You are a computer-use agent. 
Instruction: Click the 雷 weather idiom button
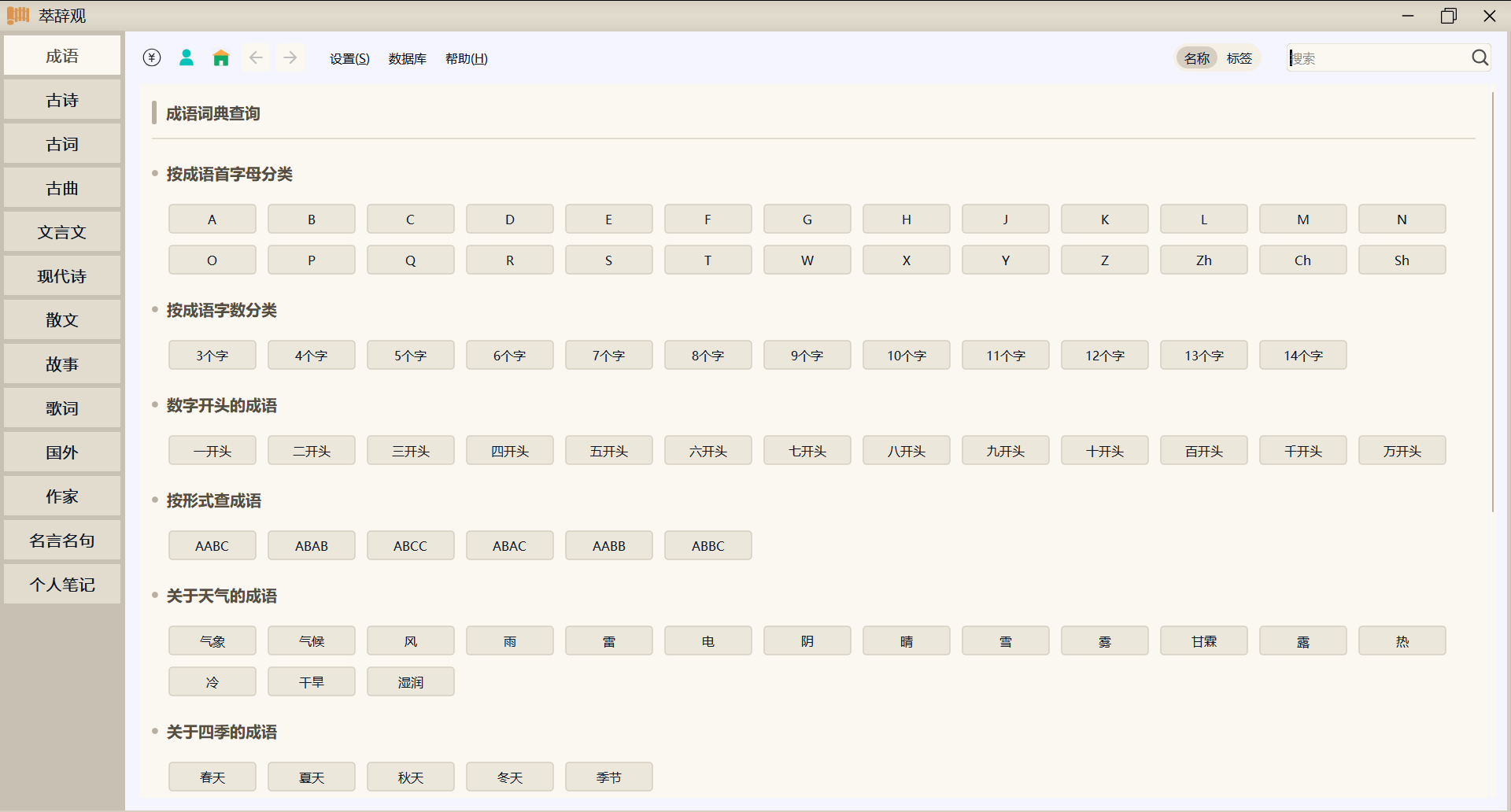pos(609,640)
